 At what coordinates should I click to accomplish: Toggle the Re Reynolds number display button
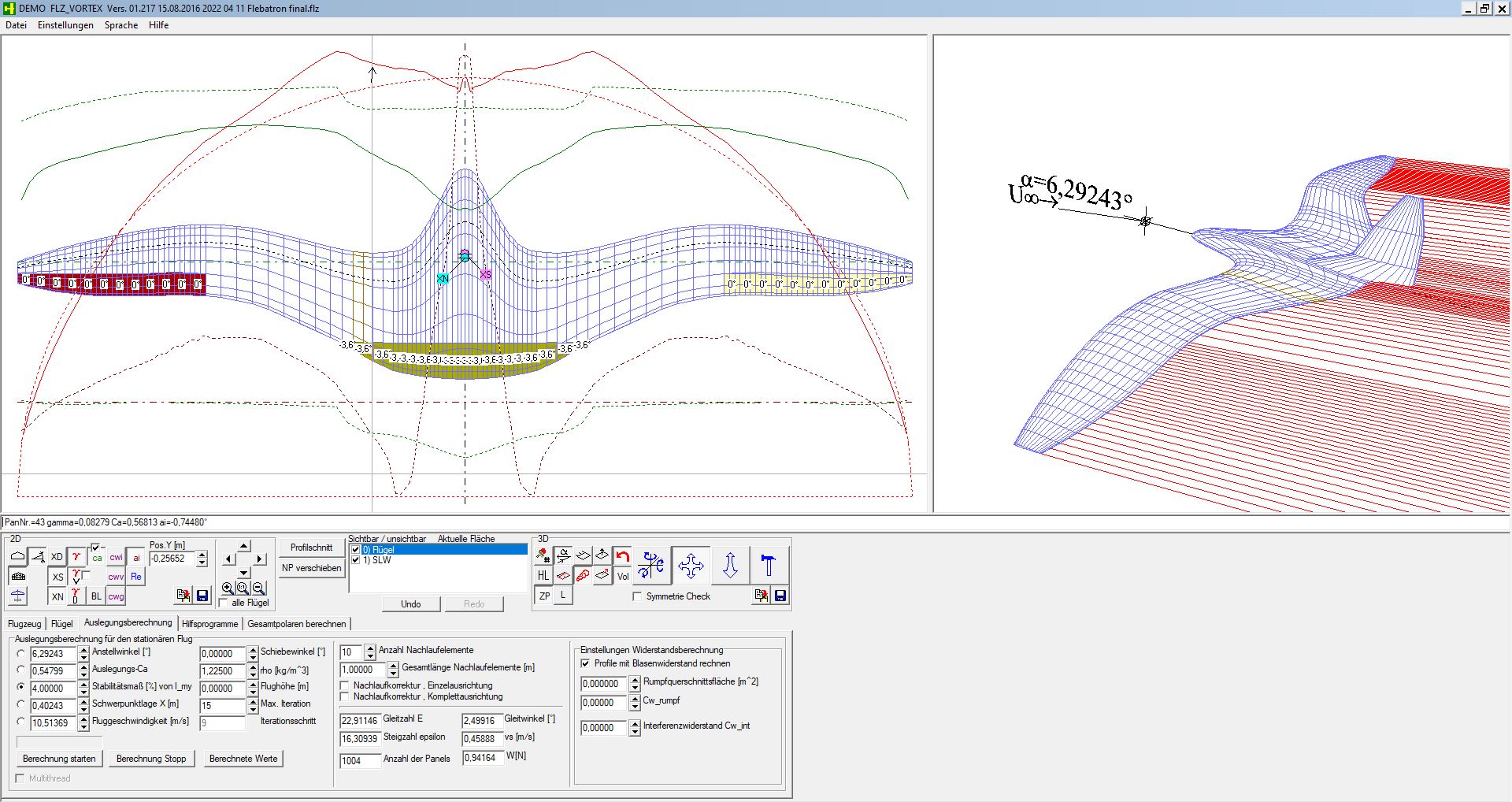click(x=136, y=577)
